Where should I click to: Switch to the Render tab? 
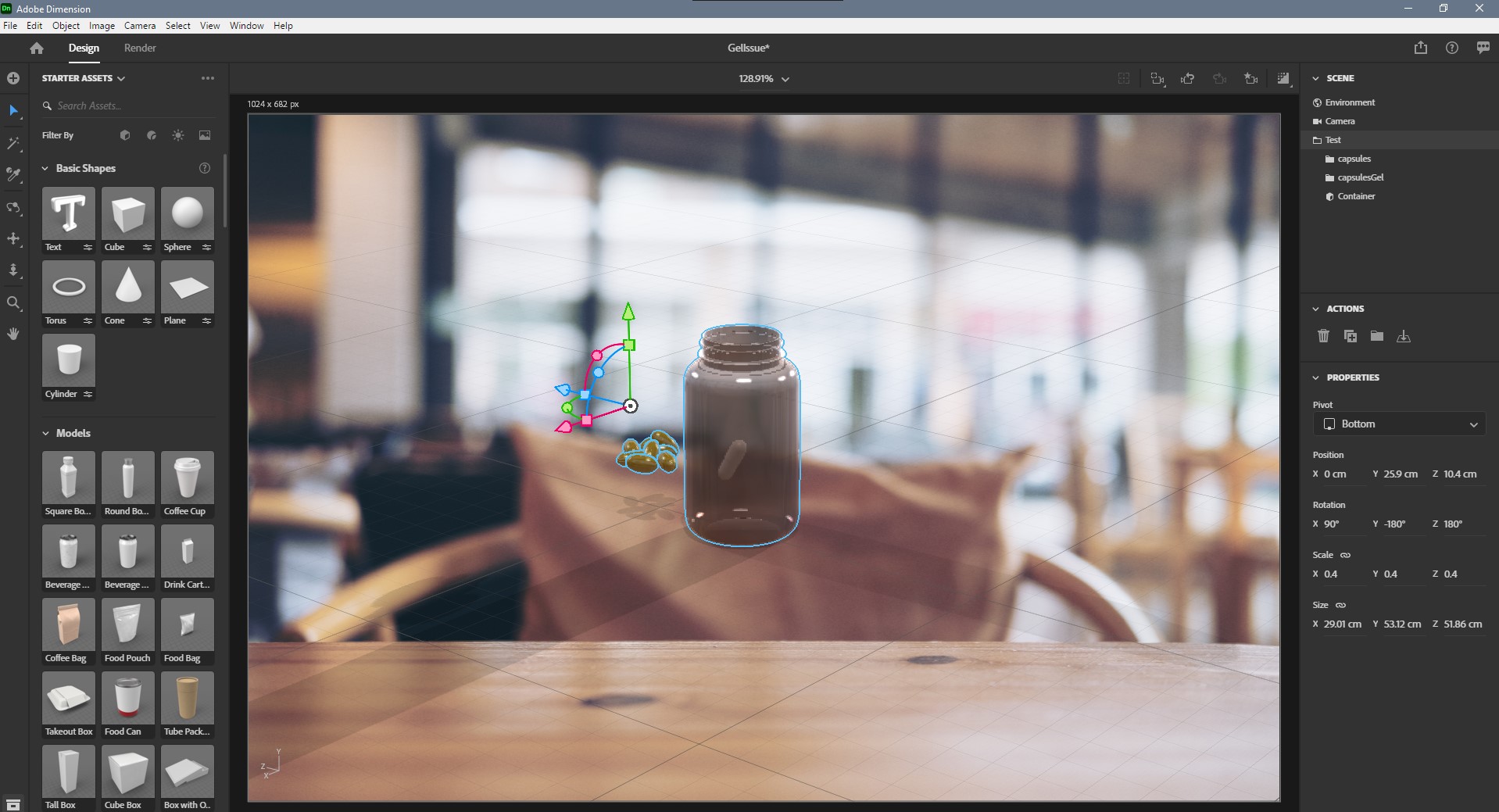(x=140, y=48)
